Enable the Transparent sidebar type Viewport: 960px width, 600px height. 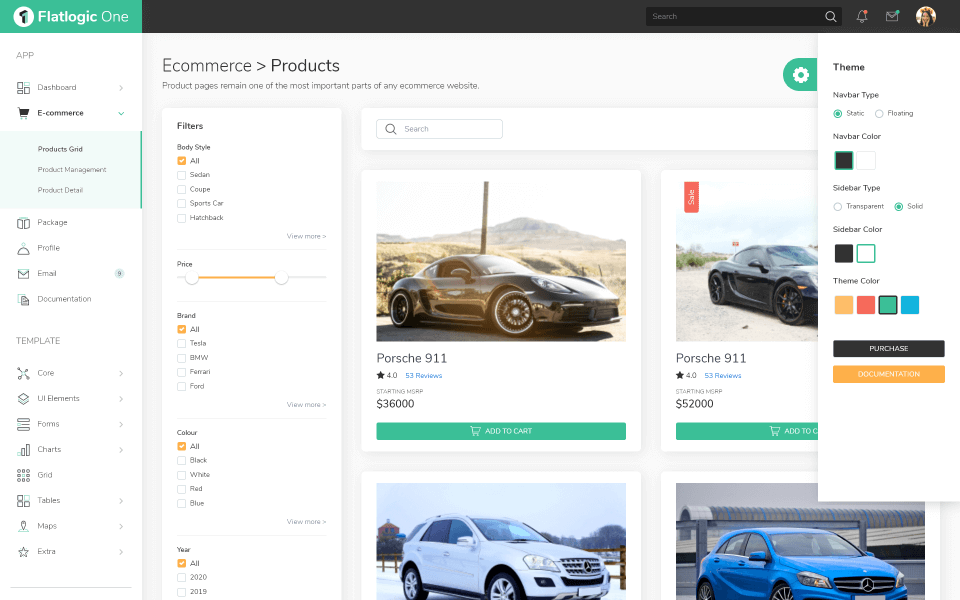click(838, 206)
